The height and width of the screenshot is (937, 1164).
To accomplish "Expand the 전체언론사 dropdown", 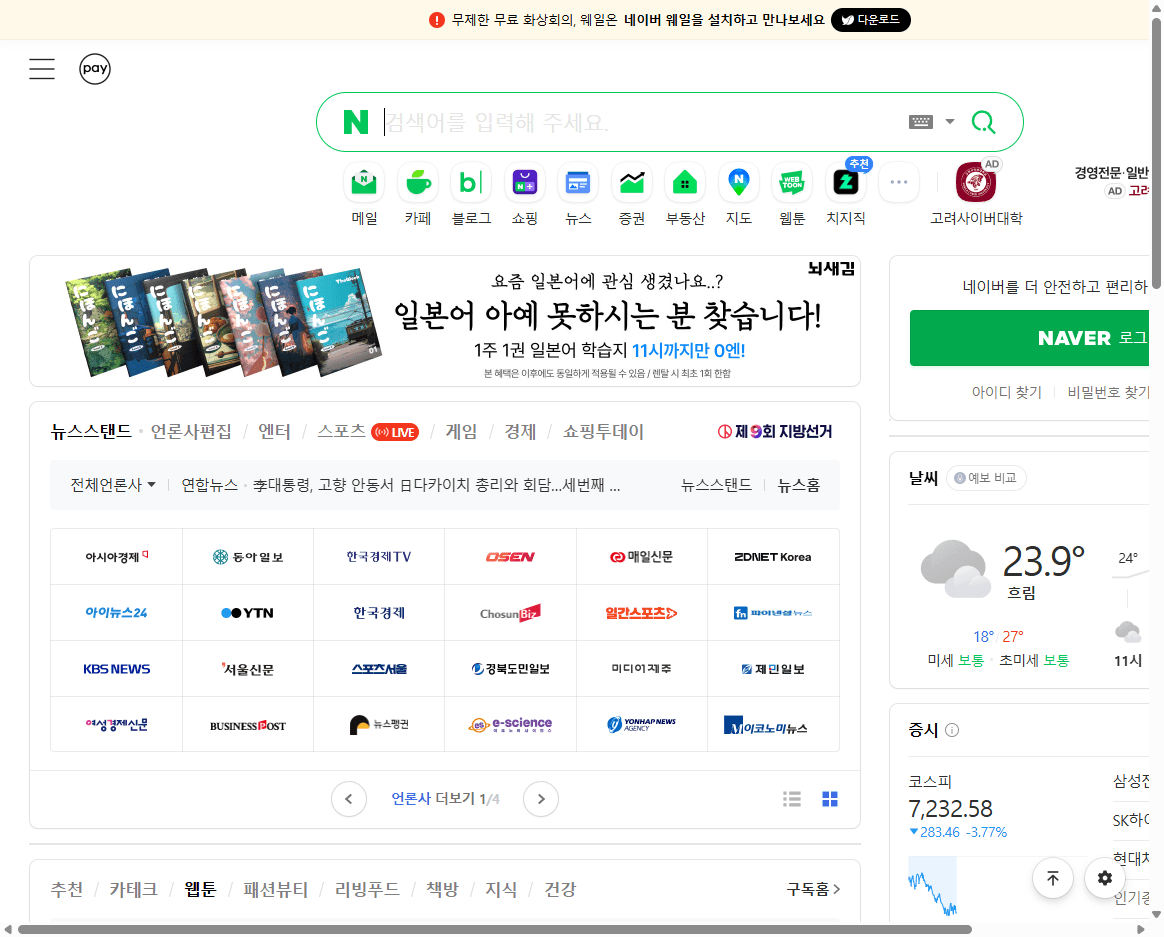I will coord(113,485).
